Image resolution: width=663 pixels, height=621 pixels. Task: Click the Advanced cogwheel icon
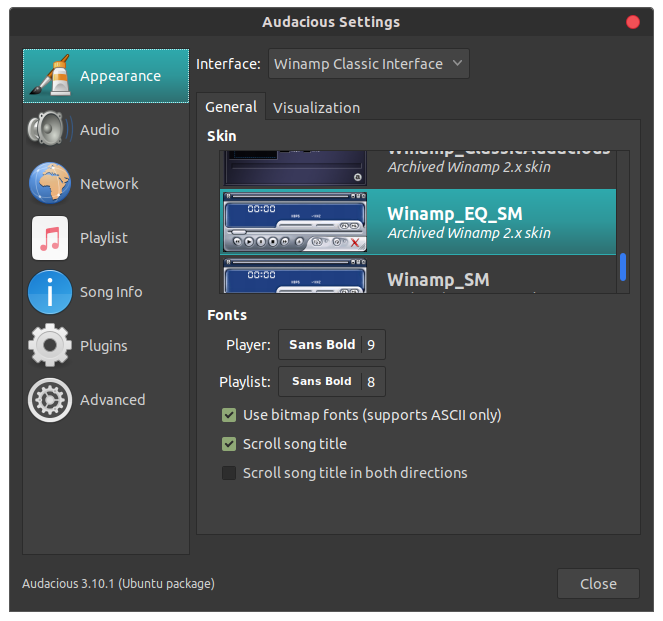click(50, 399)
